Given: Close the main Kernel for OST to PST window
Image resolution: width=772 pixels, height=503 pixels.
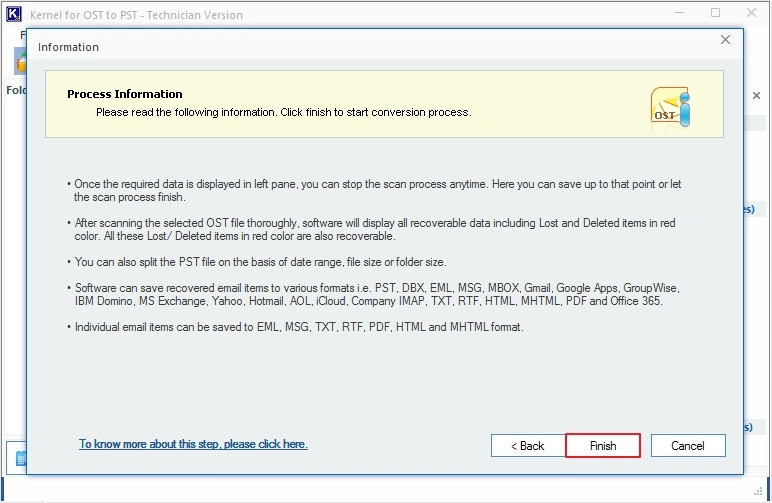Looking at the screenshot, I should (x=751, y=13).
